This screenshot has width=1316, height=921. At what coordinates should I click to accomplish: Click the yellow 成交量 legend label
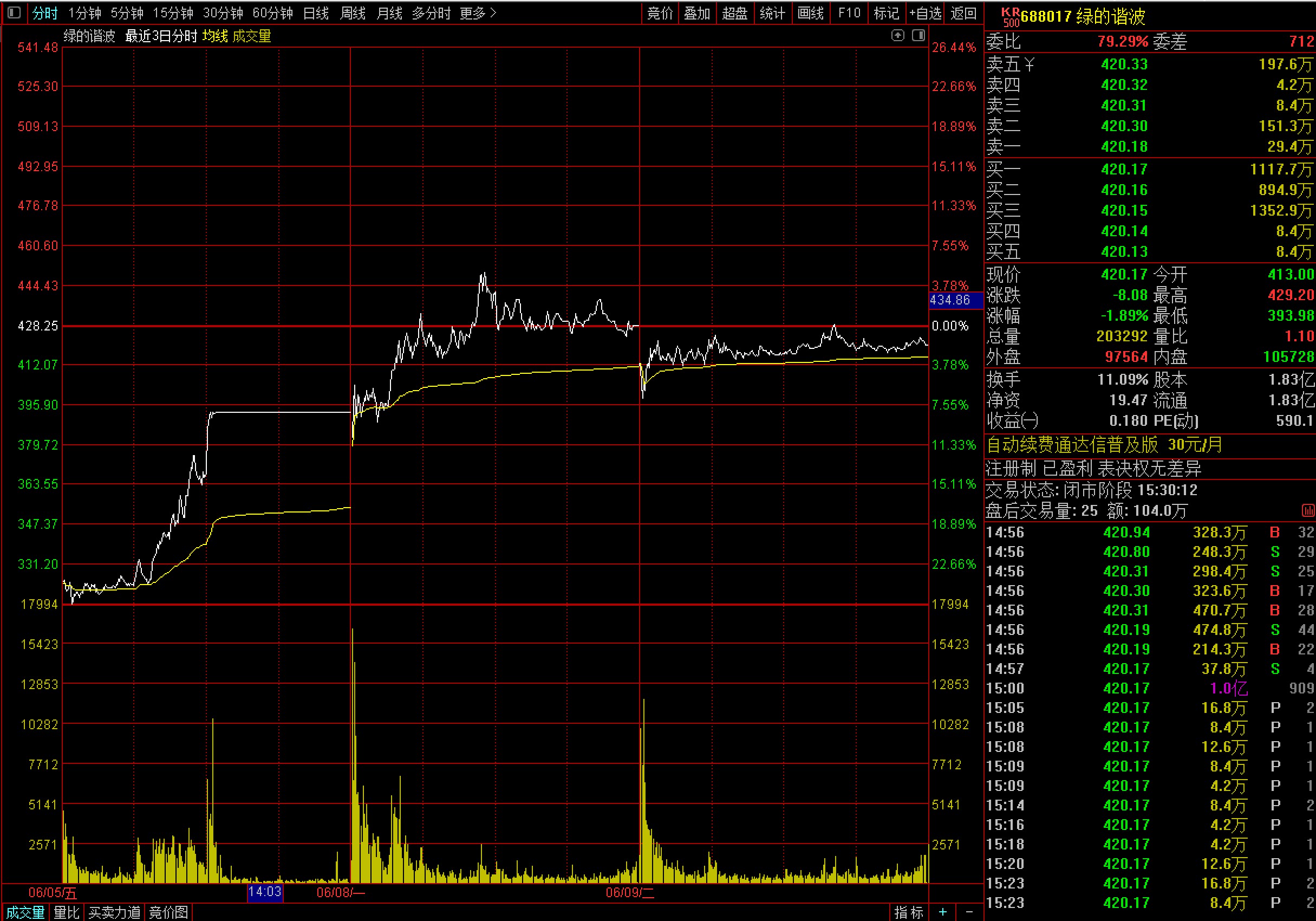click(252, 36)
